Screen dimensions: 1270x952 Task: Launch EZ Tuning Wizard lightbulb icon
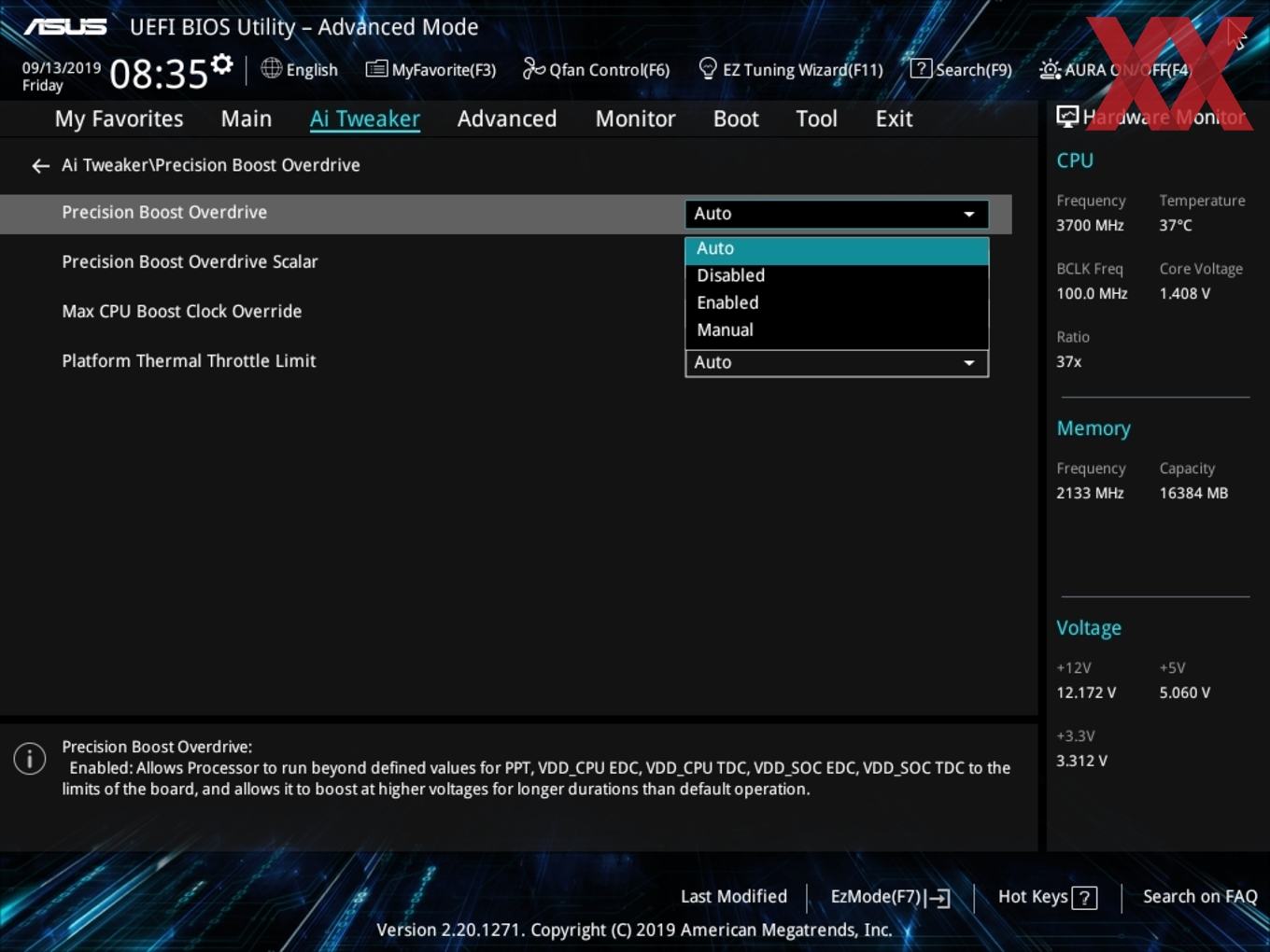coord(708,68)
